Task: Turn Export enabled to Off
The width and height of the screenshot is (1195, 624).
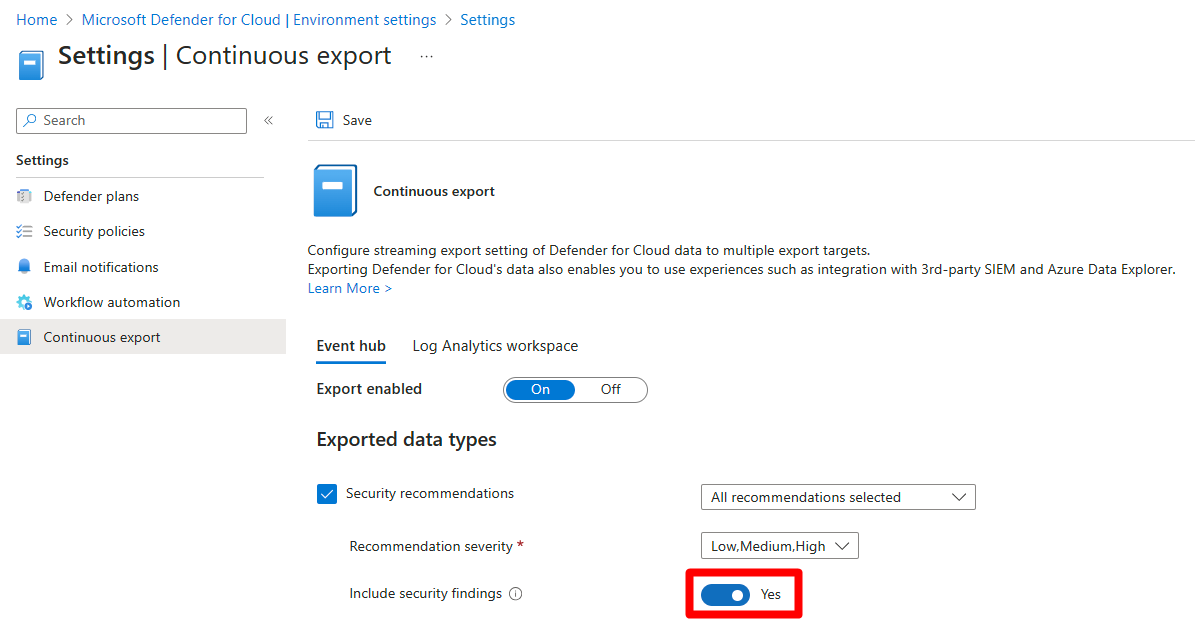Action: 610,389
